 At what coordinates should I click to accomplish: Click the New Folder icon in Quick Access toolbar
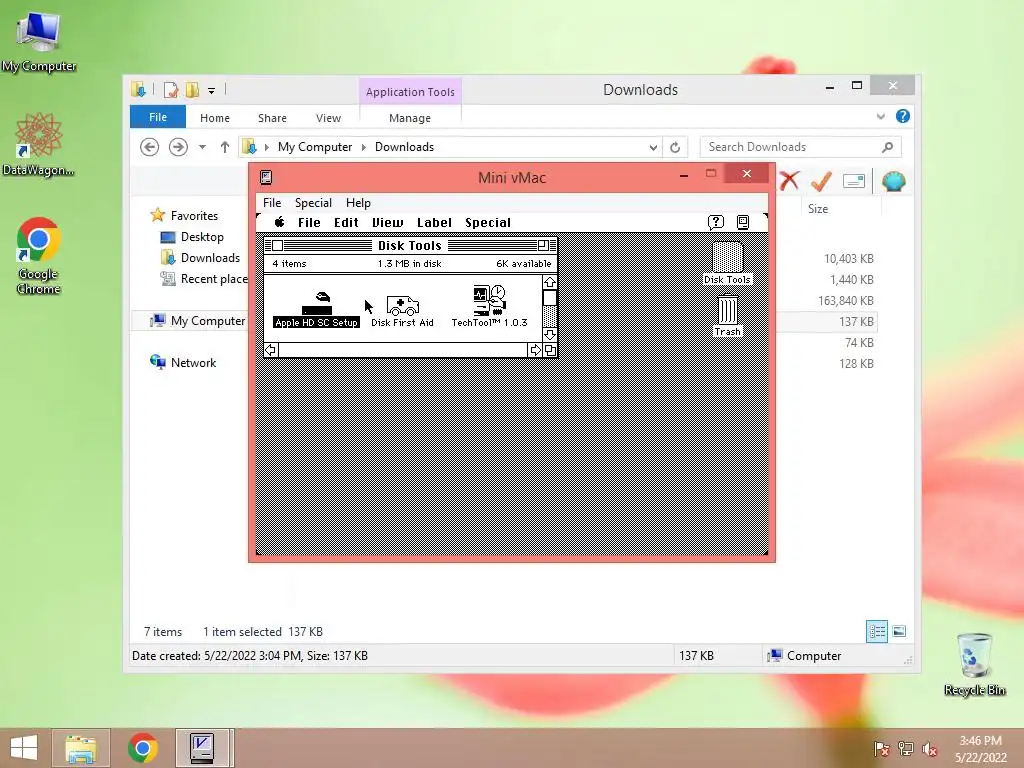click(192, 90)
